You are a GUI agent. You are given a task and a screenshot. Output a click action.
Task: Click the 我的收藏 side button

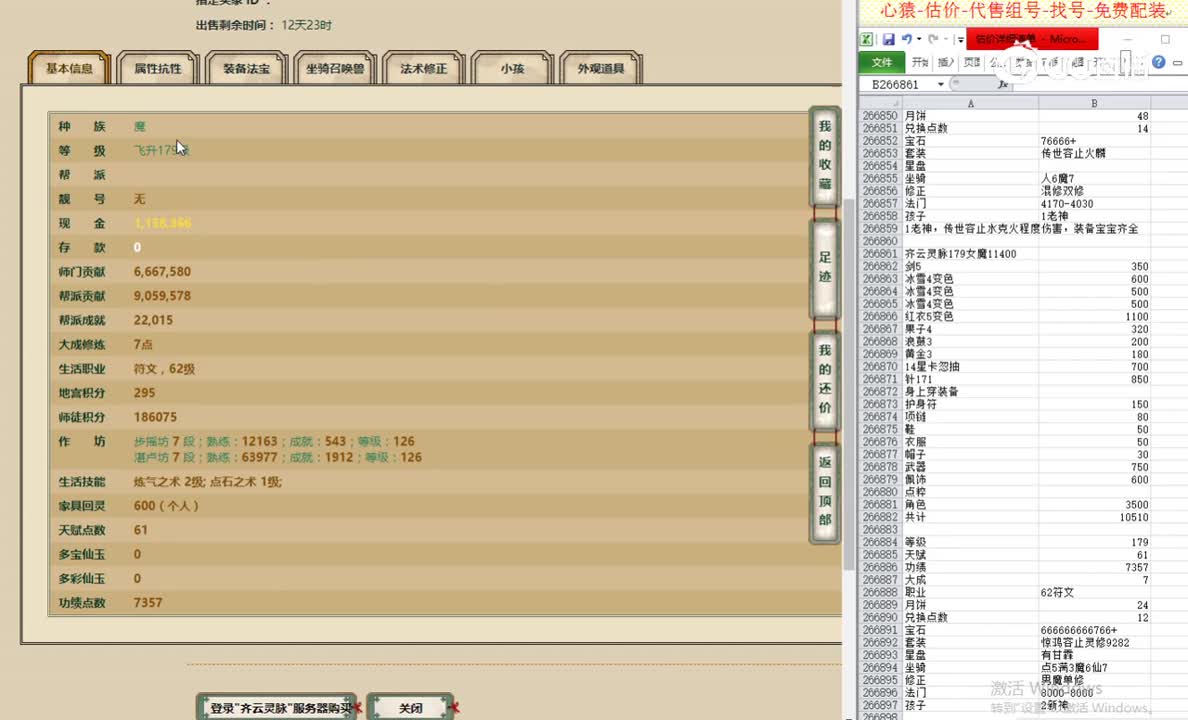pos(825,155)
